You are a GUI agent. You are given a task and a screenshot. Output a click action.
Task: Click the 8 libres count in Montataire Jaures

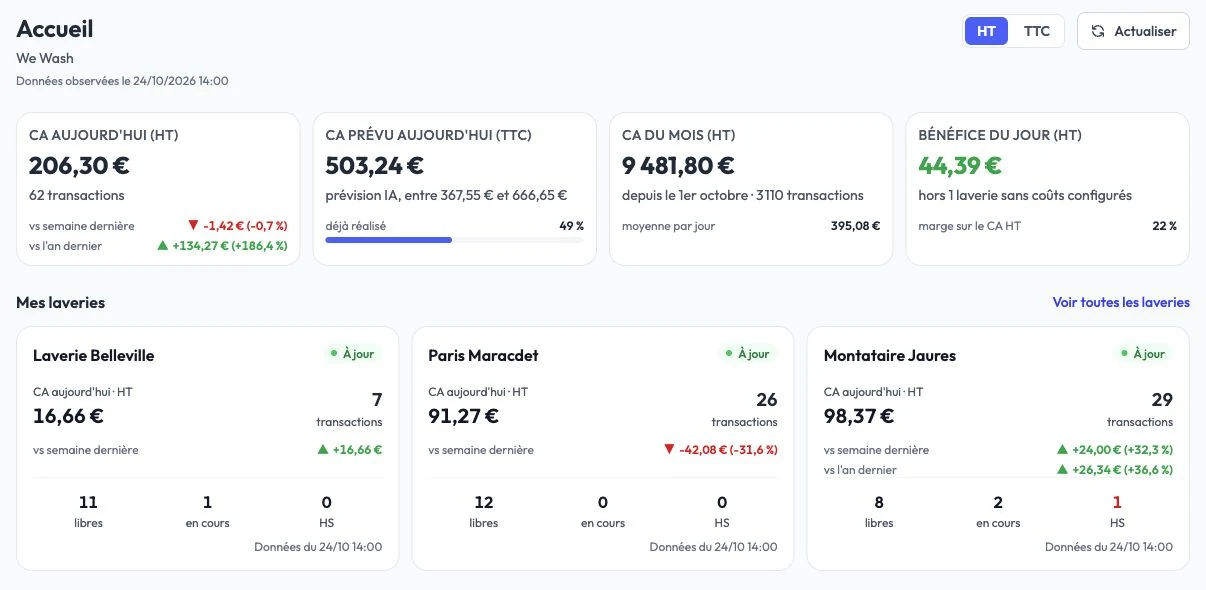879,502
